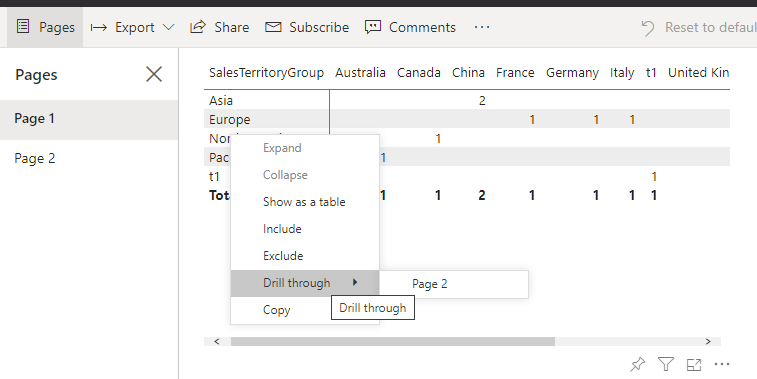The width and height of the screenshot is (757, 379).
Task: Open the toolbar more options ellipsis
Action: [x=482, y=27]
